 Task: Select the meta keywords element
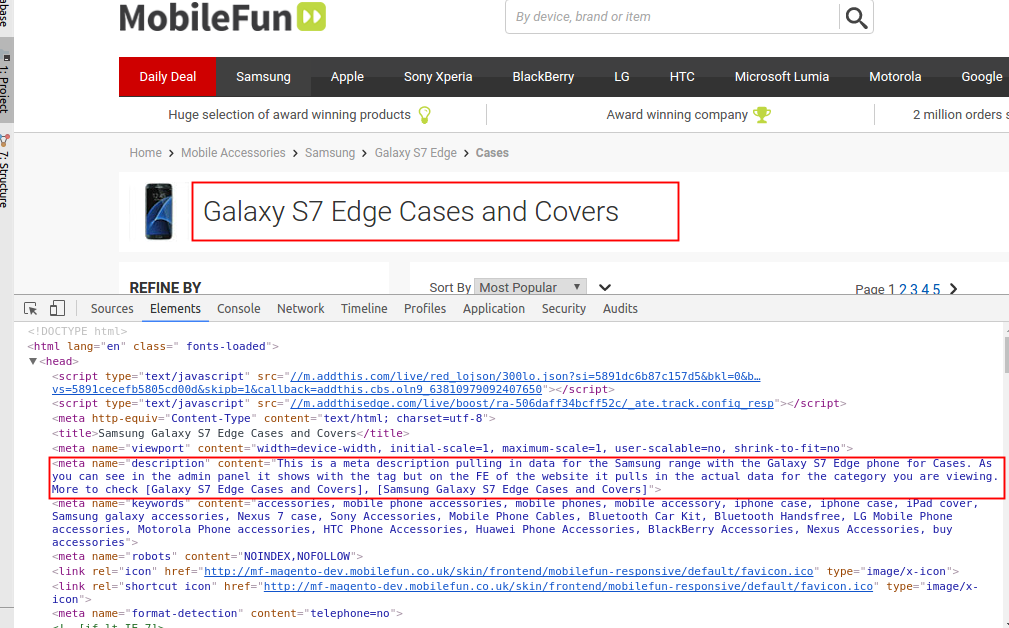[x=515, y=523]
